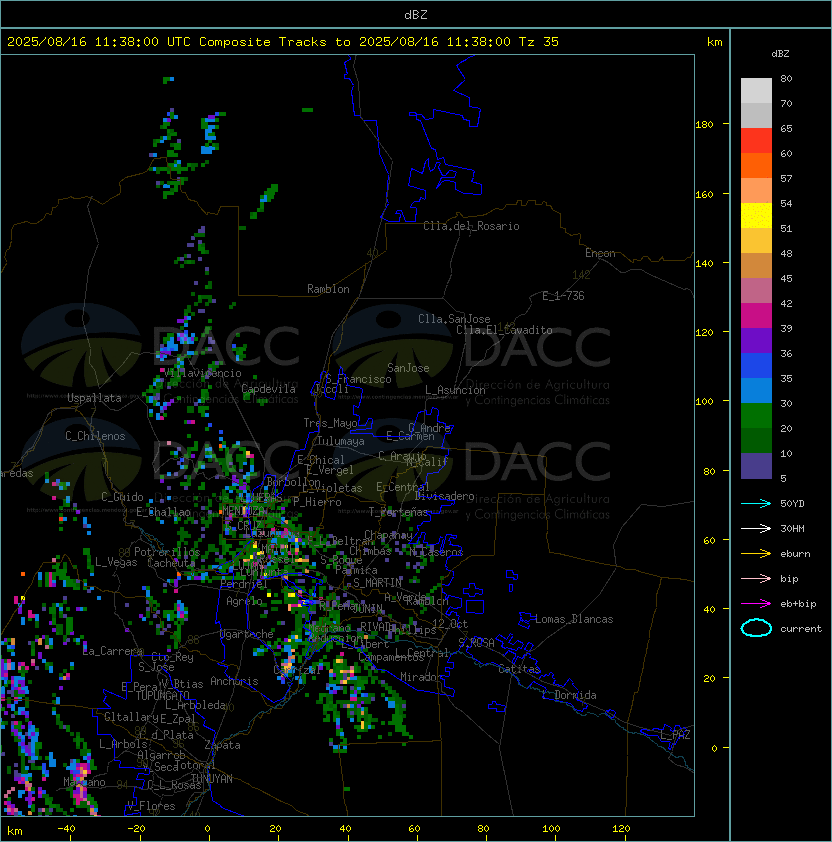
Task: Pick the bright yellow 51-54 dBZ swatch
Action: pos(756,215)
